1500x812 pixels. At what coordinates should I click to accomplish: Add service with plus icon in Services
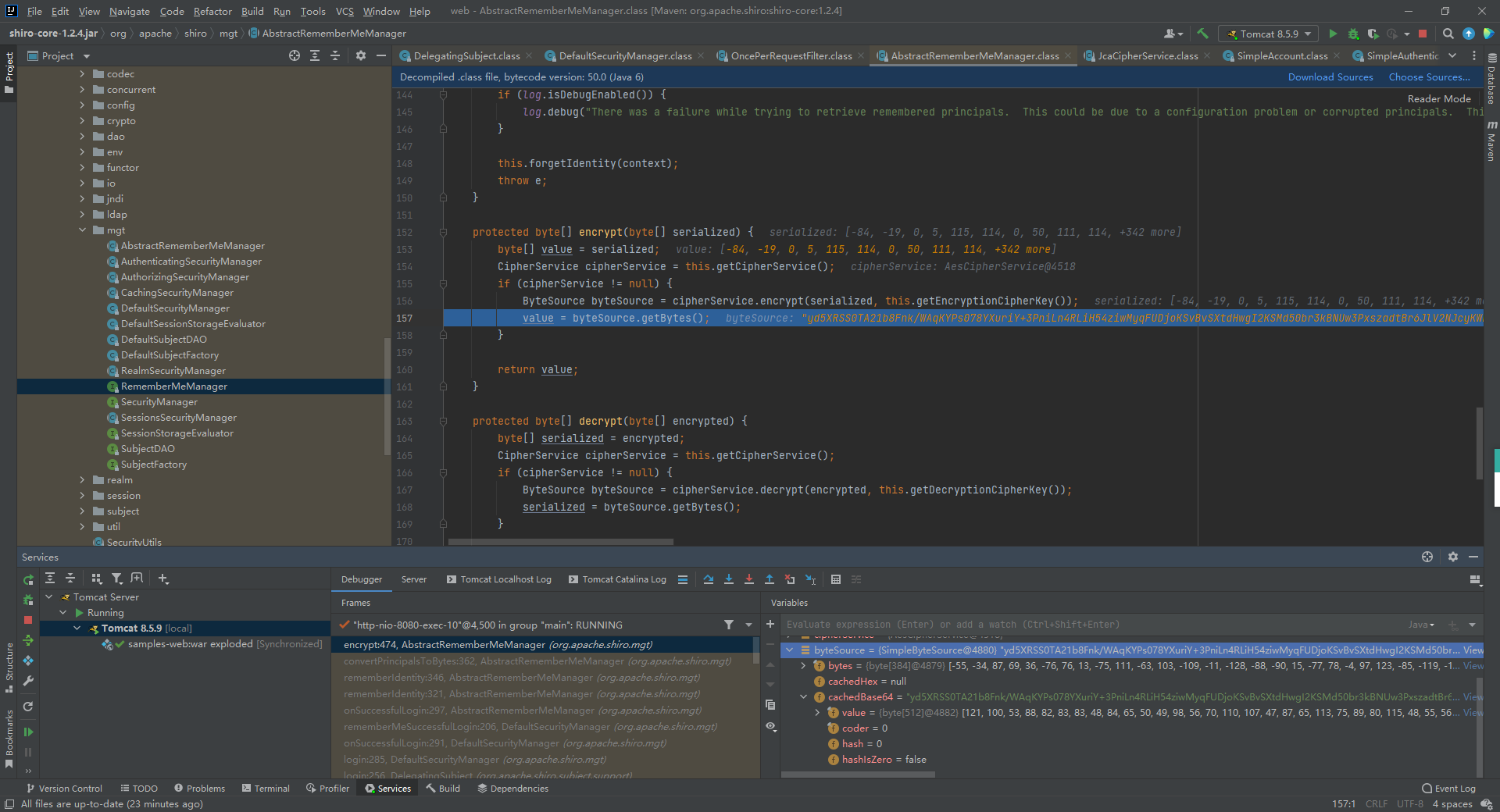tap(162, 579)
